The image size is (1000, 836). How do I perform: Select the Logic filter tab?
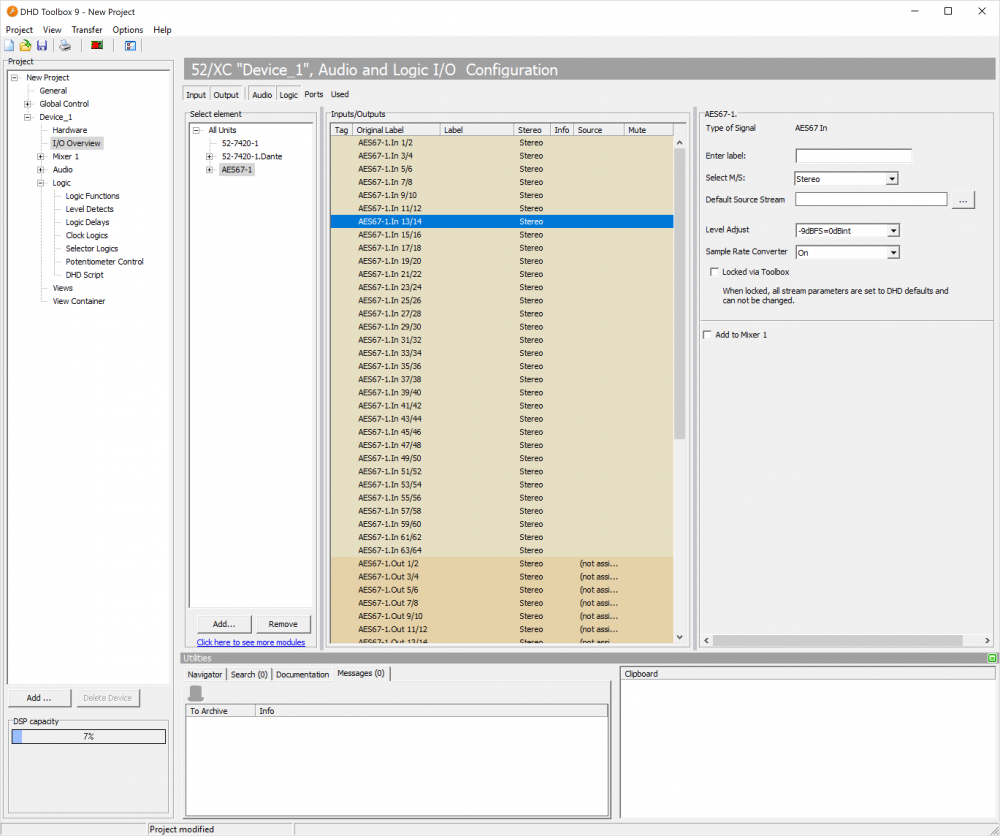288,94
